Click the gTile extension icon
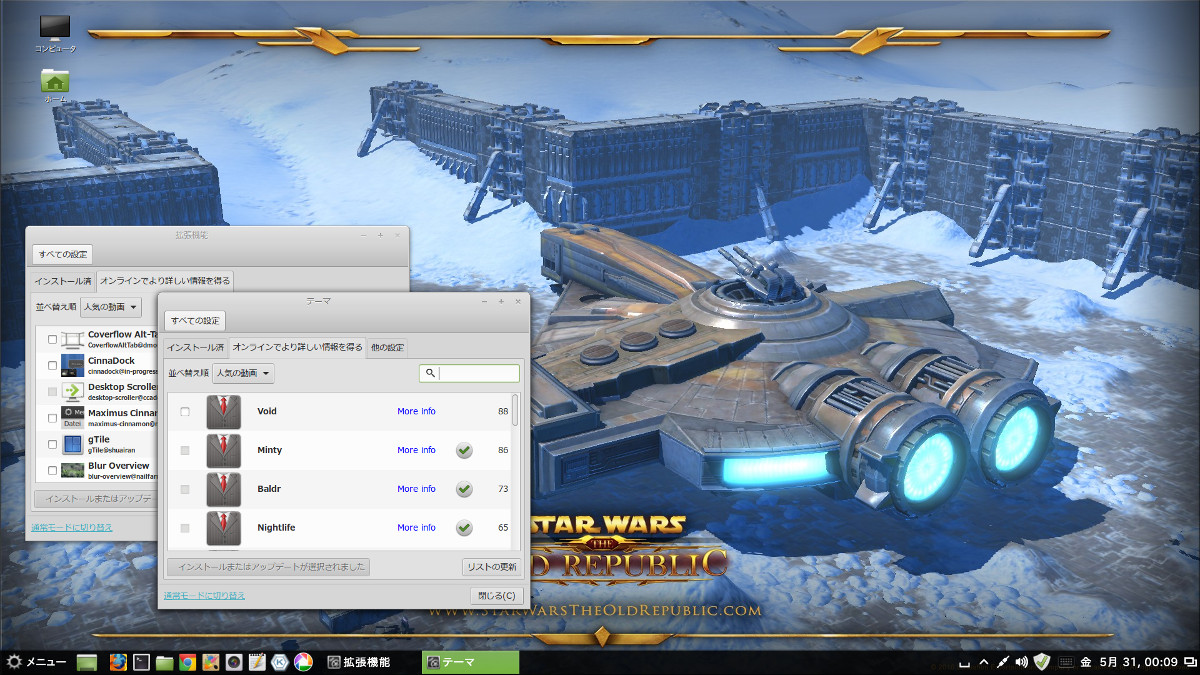The height and width of the screenshot is (675, 1200). [72, 444]
